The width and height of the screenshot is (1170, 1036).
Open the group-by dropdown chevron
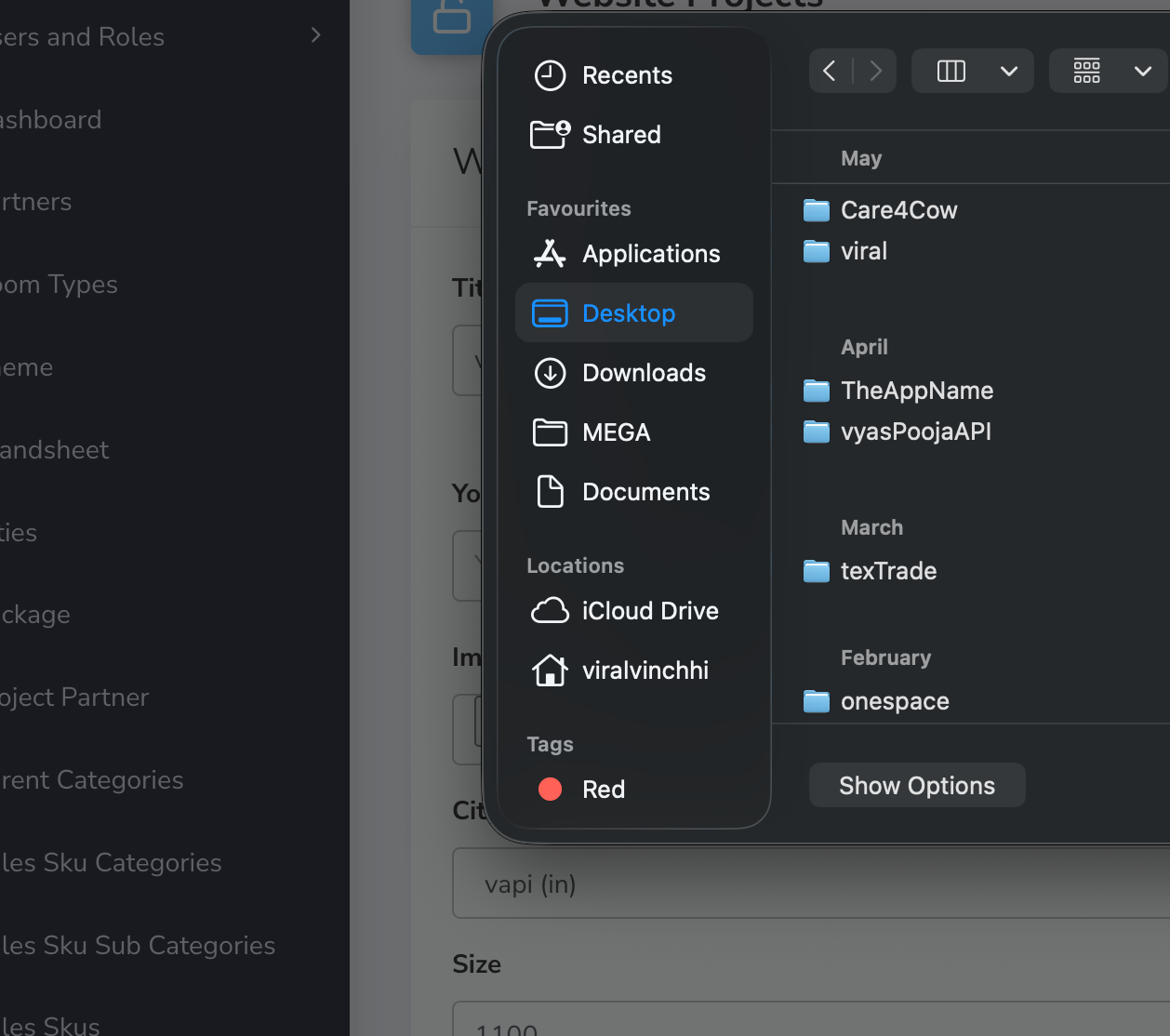[1143, 72]
